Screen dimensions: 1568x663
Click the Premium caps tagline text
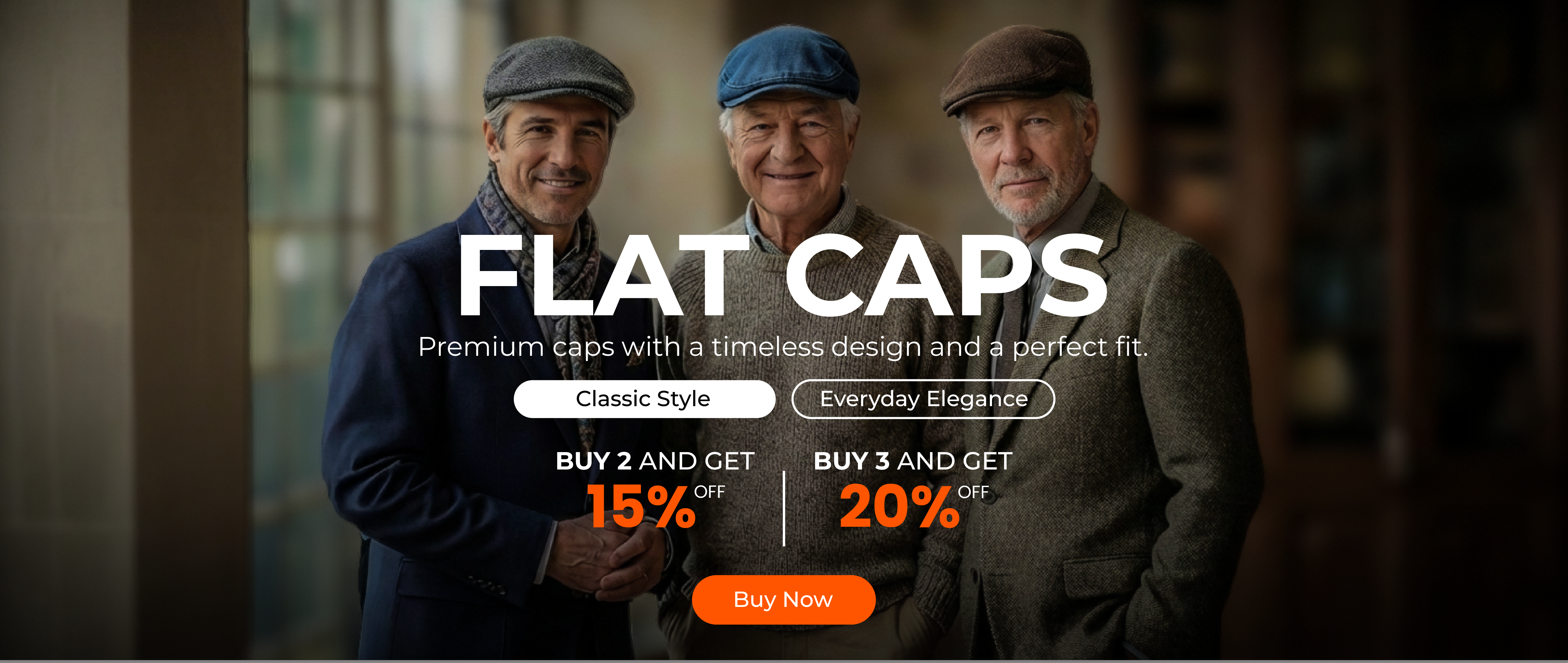(x=783, y=347)
